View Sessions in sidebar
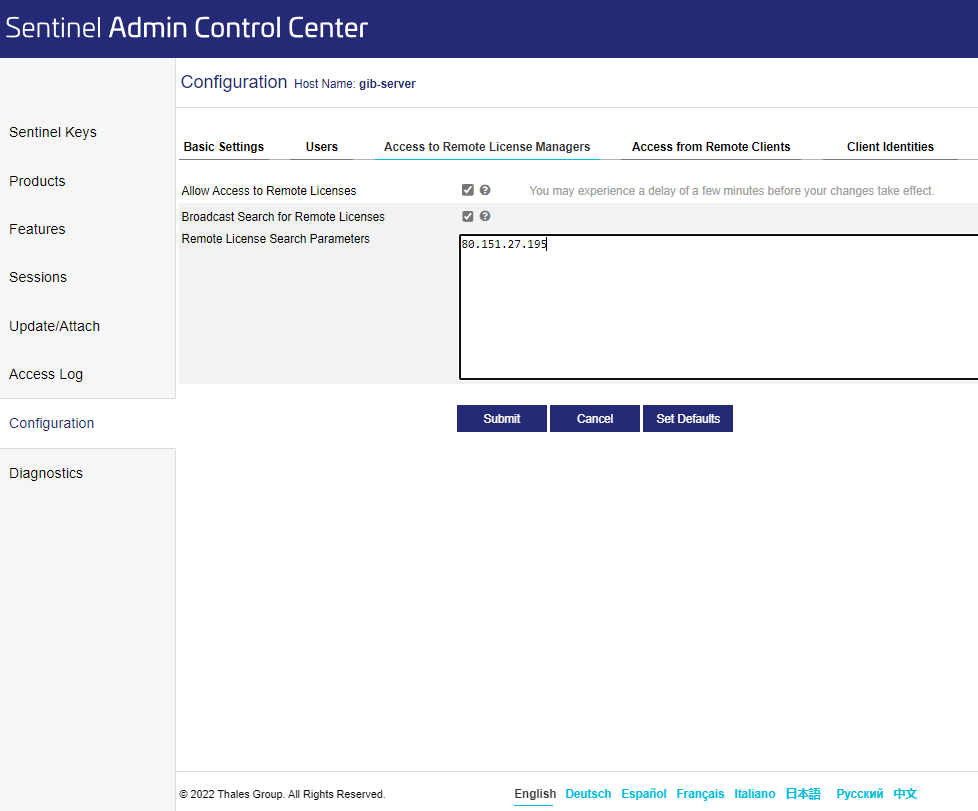The image size is (978, 811). [38, 277]
